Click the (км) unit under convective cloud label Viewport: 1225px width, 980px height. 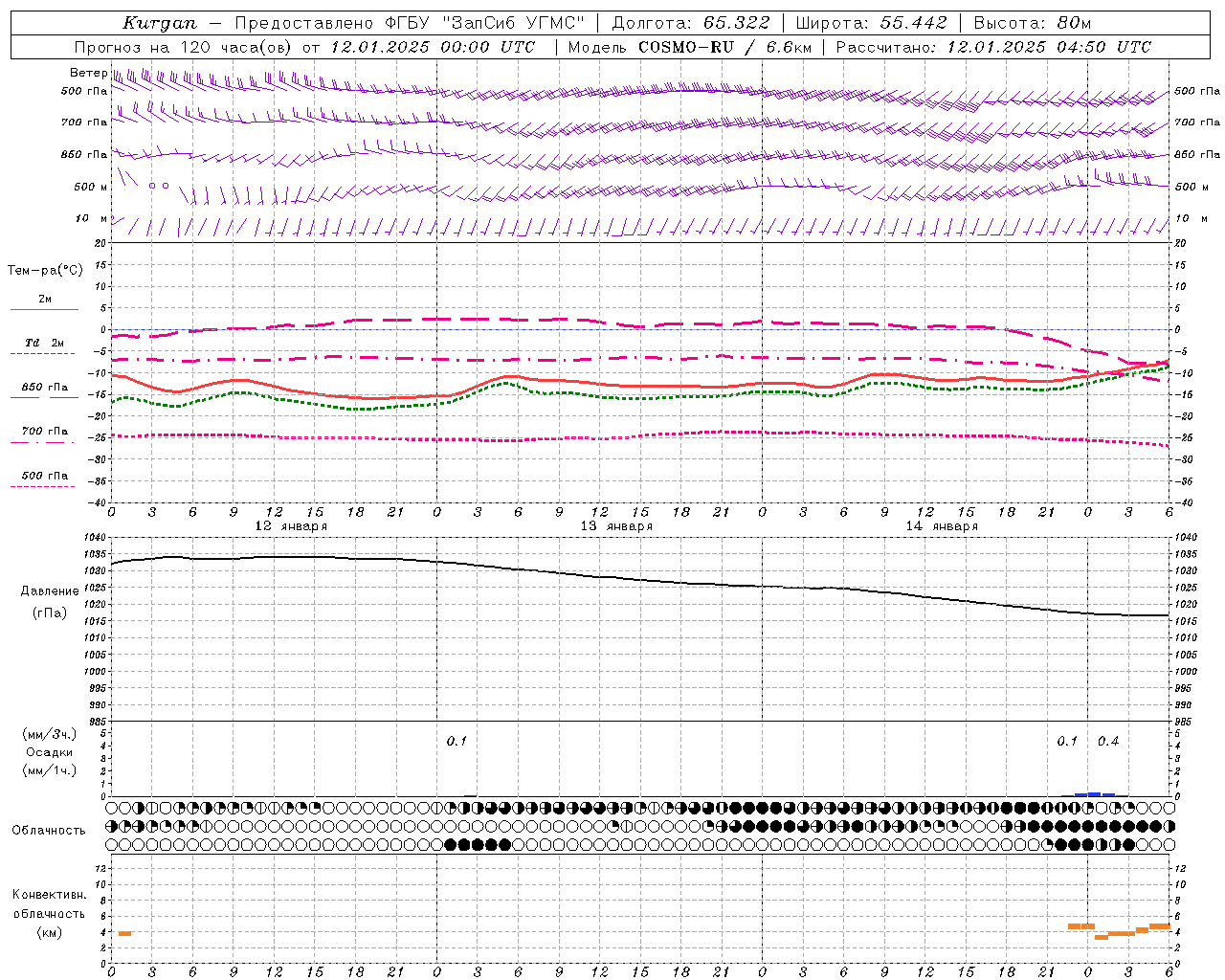[50, 932]
